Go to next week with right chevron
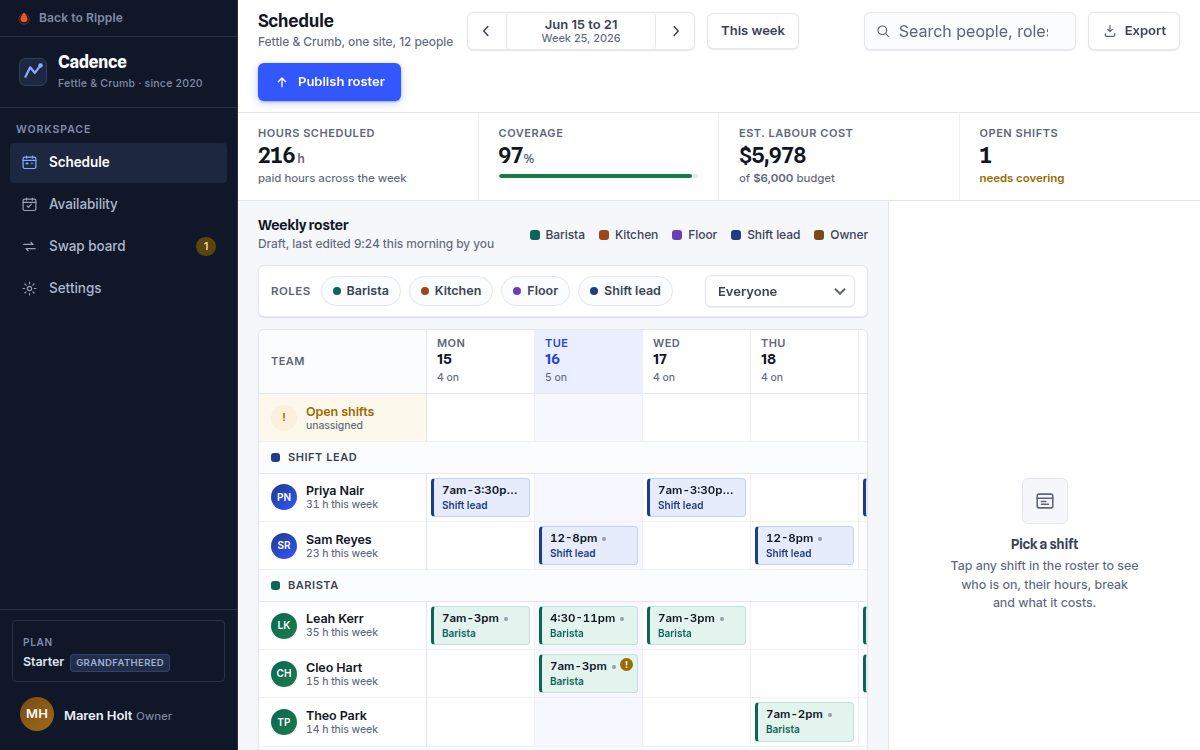Image resolution: width=1200 pixels, height=750 pixels. pos(675,31)
